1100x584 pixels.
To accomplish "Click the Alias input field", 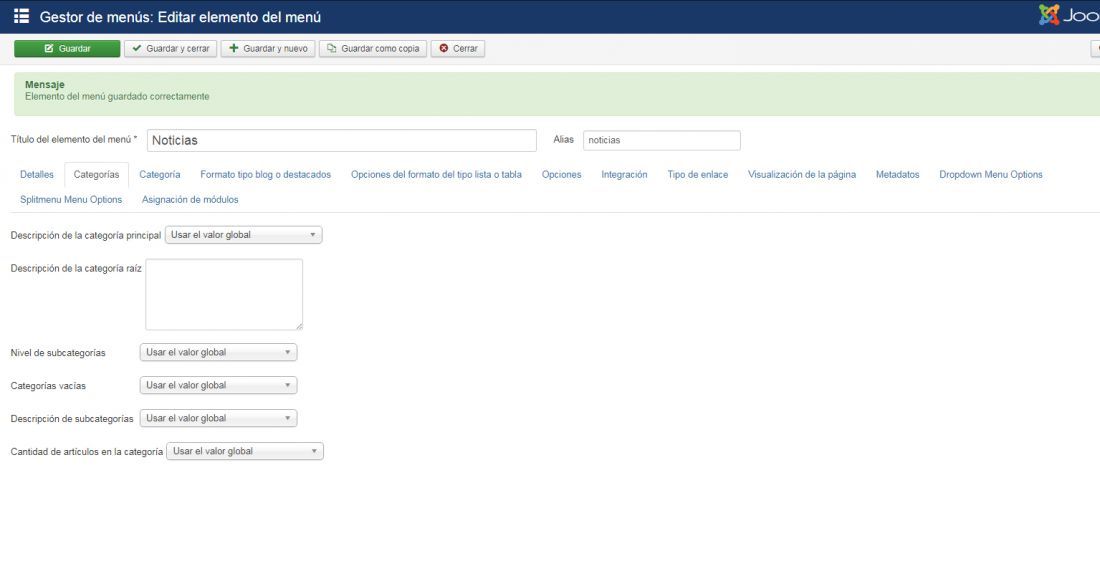I will tap(662, 140).
